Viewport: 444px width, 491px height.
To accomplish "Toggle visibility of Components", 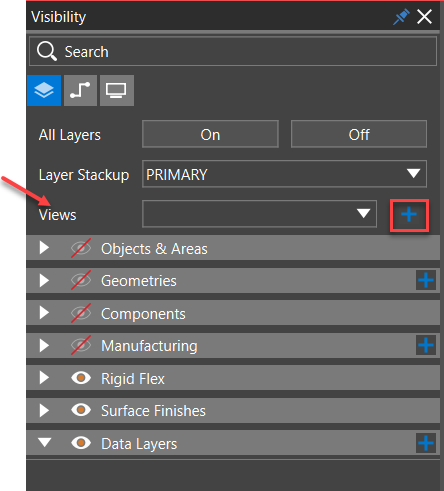I will click(81, 313).
